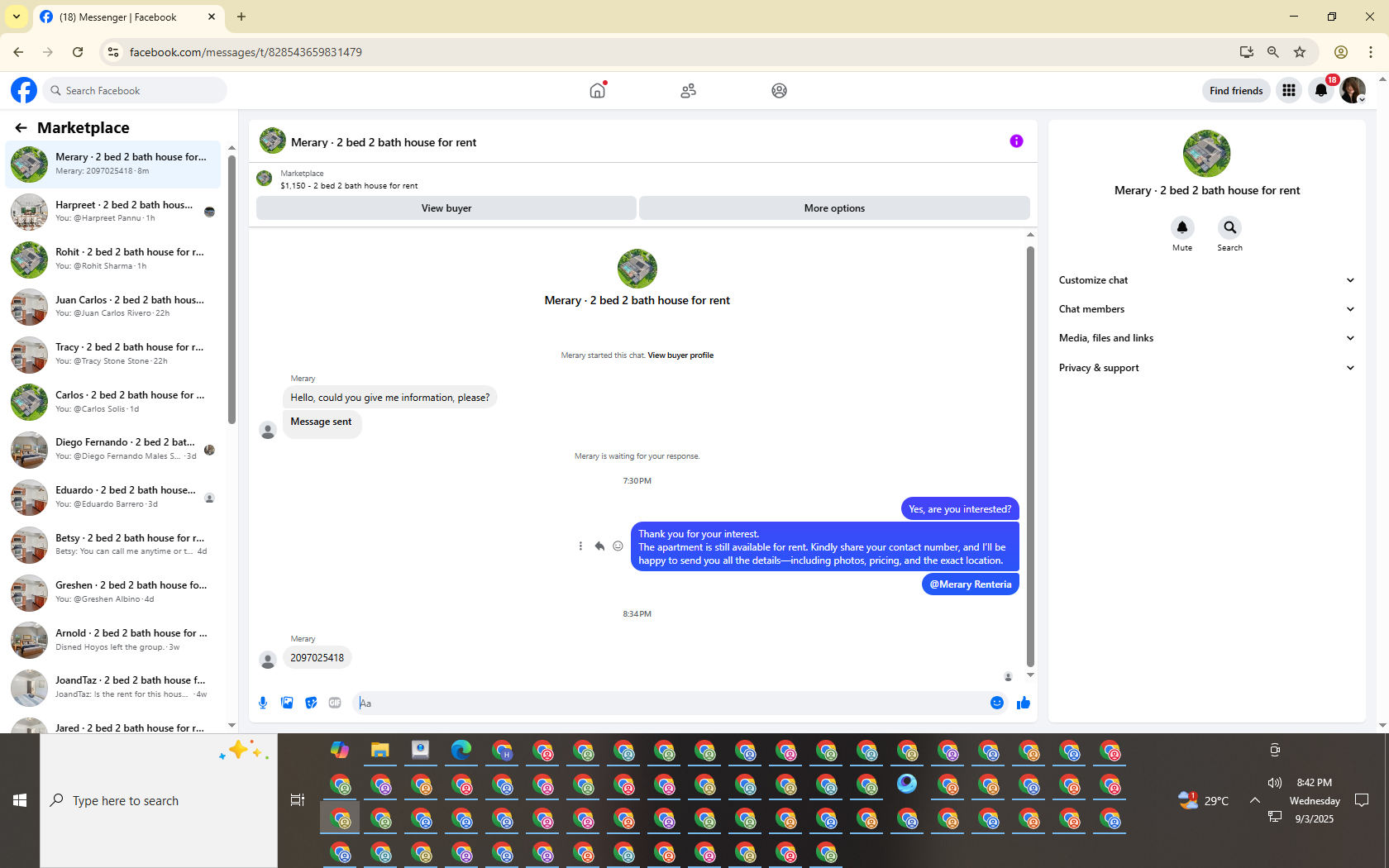Open Greshen conversation in the list
Image resolution: width=1389 pixels, height=868 pixels.
(114, 592)
